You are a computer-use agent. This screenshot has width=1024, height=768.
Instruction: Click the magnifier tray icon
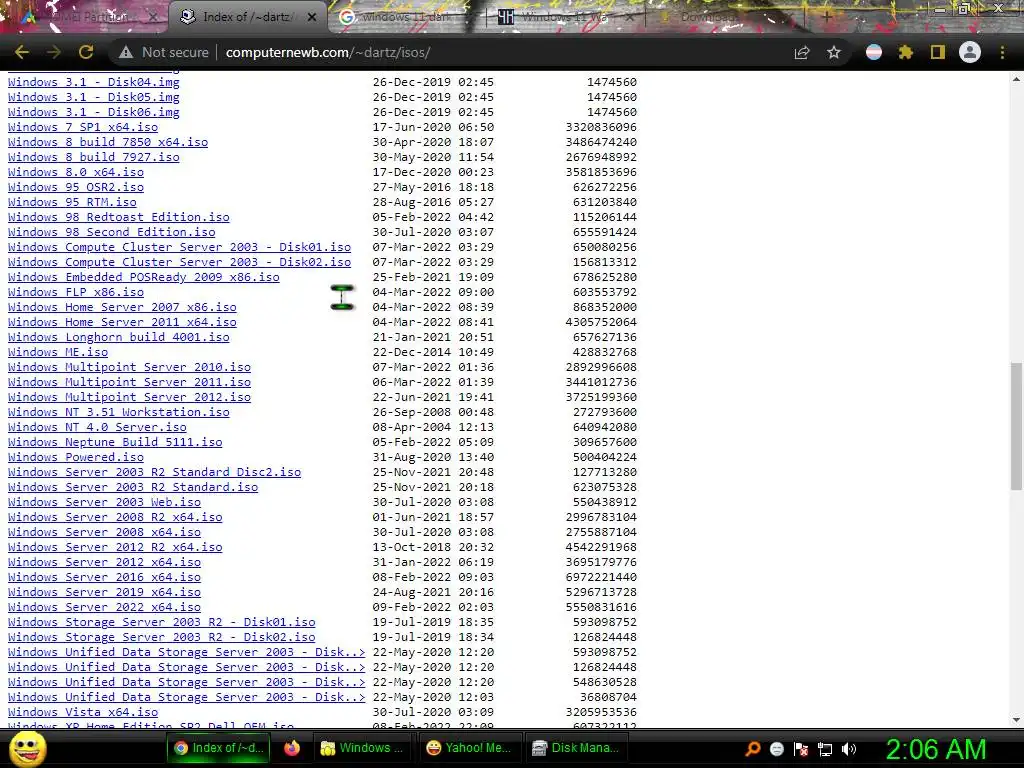tap(753, 749)
